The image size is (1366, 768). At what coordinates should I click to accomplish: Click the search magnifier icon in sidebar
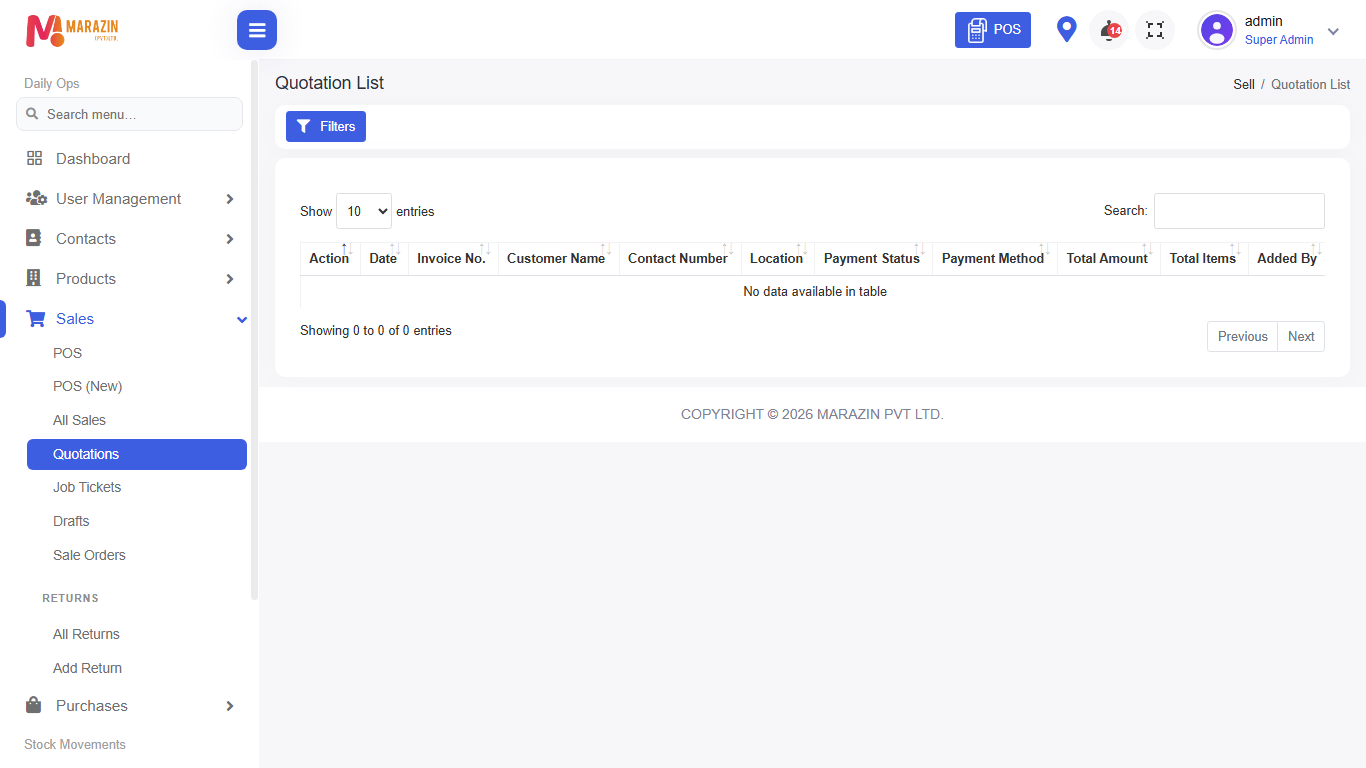coord(32,114)
